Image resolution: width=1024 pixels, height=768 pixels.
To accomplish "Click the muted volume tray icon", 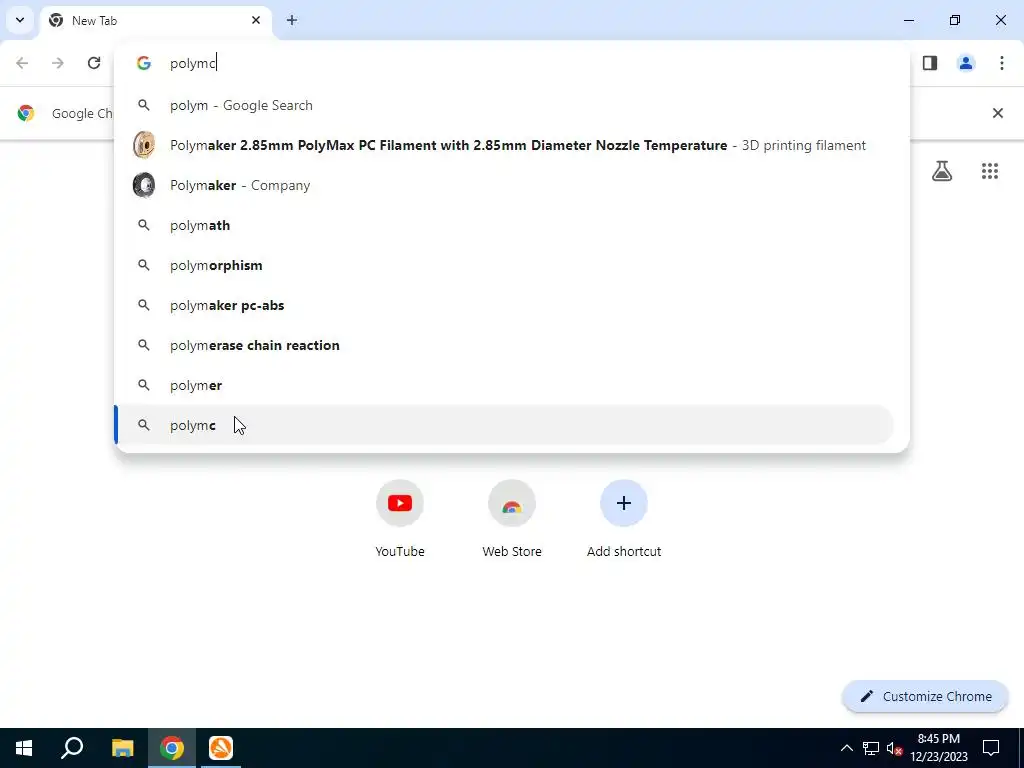I will [x=894, y=748].
